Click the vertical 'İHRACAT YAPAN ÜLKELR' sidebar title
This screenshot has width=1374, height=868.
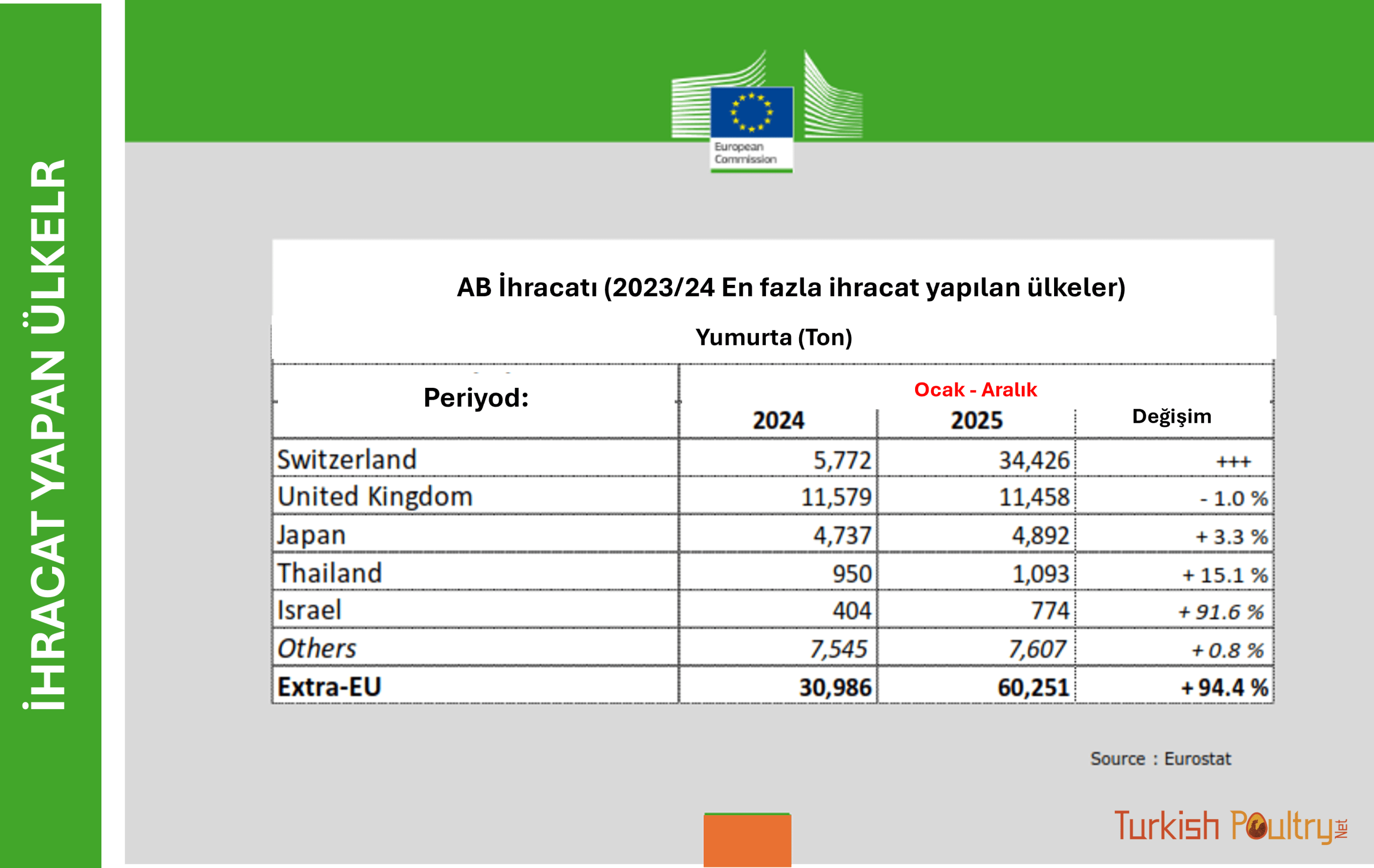[46, 435]
